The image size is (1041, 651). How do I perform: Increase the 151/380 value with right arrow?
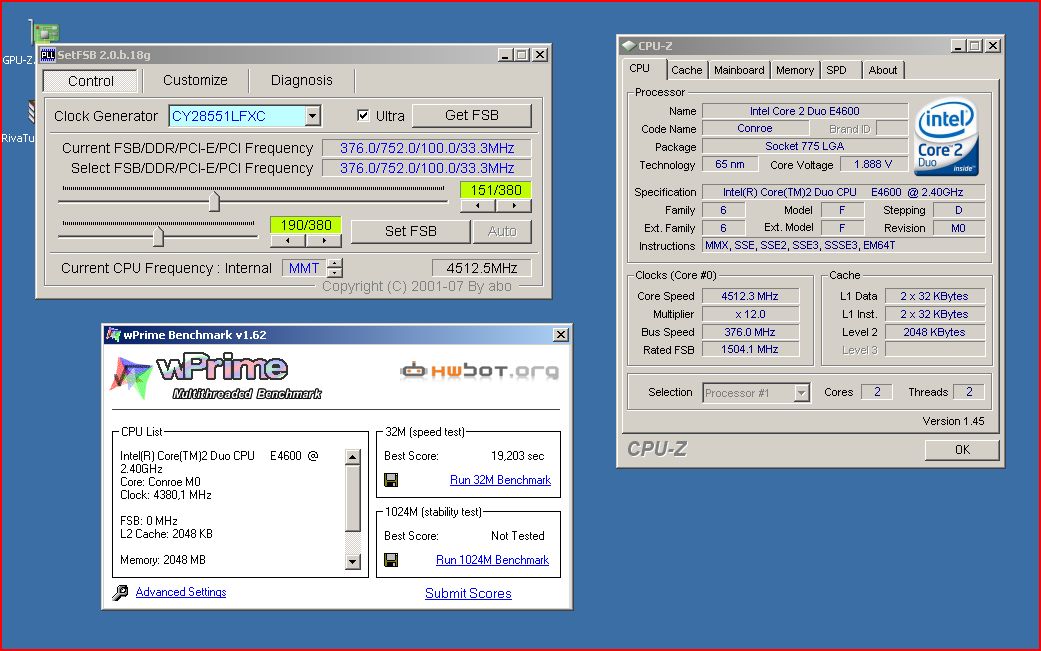514,206
